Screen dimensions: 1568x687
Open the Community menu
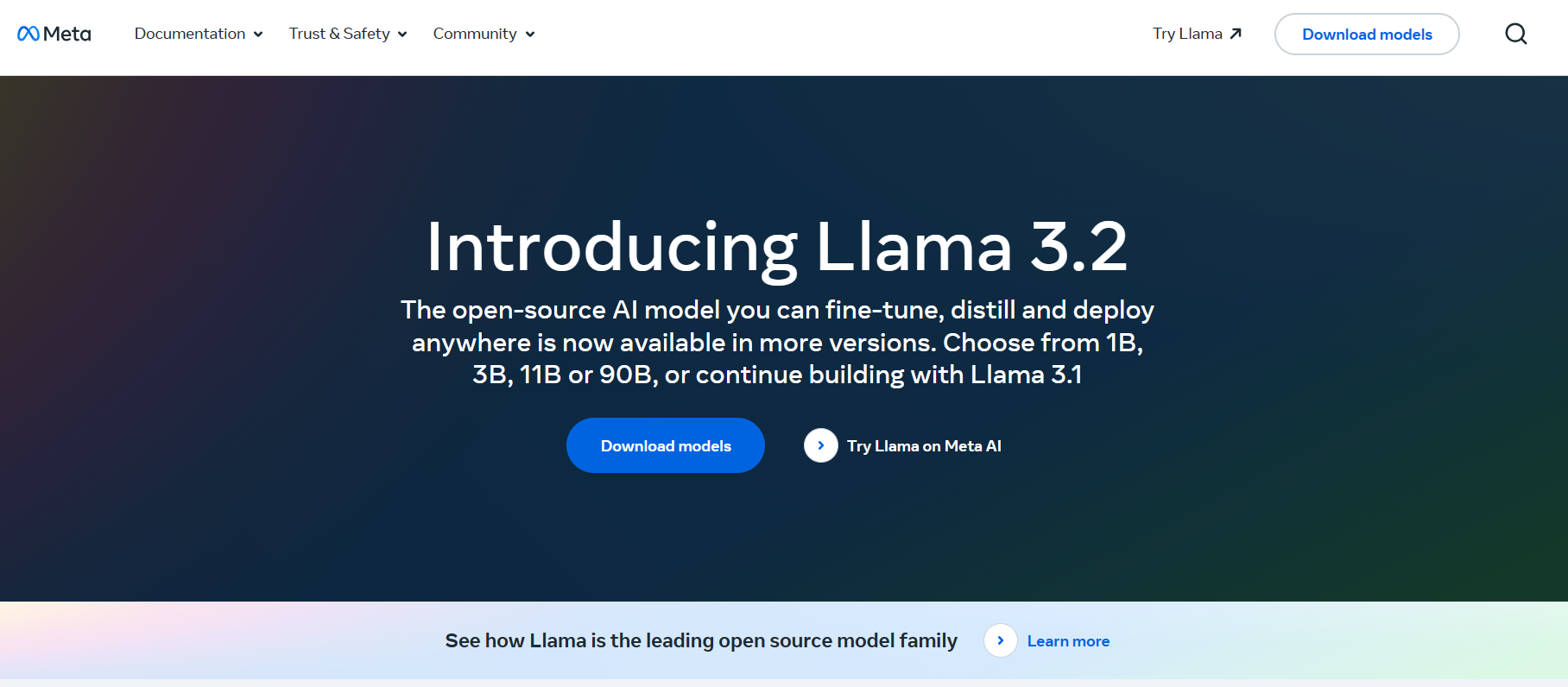click(475, 34)
